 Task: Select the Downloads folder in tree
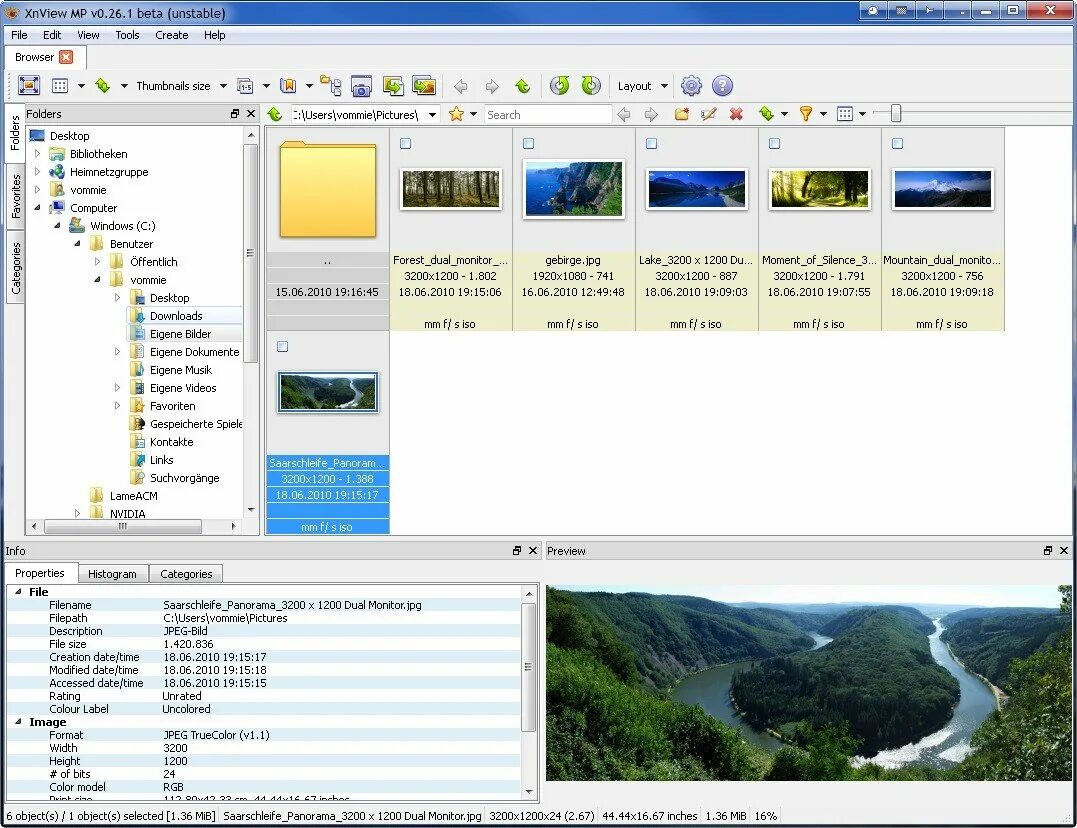[176, 316]
